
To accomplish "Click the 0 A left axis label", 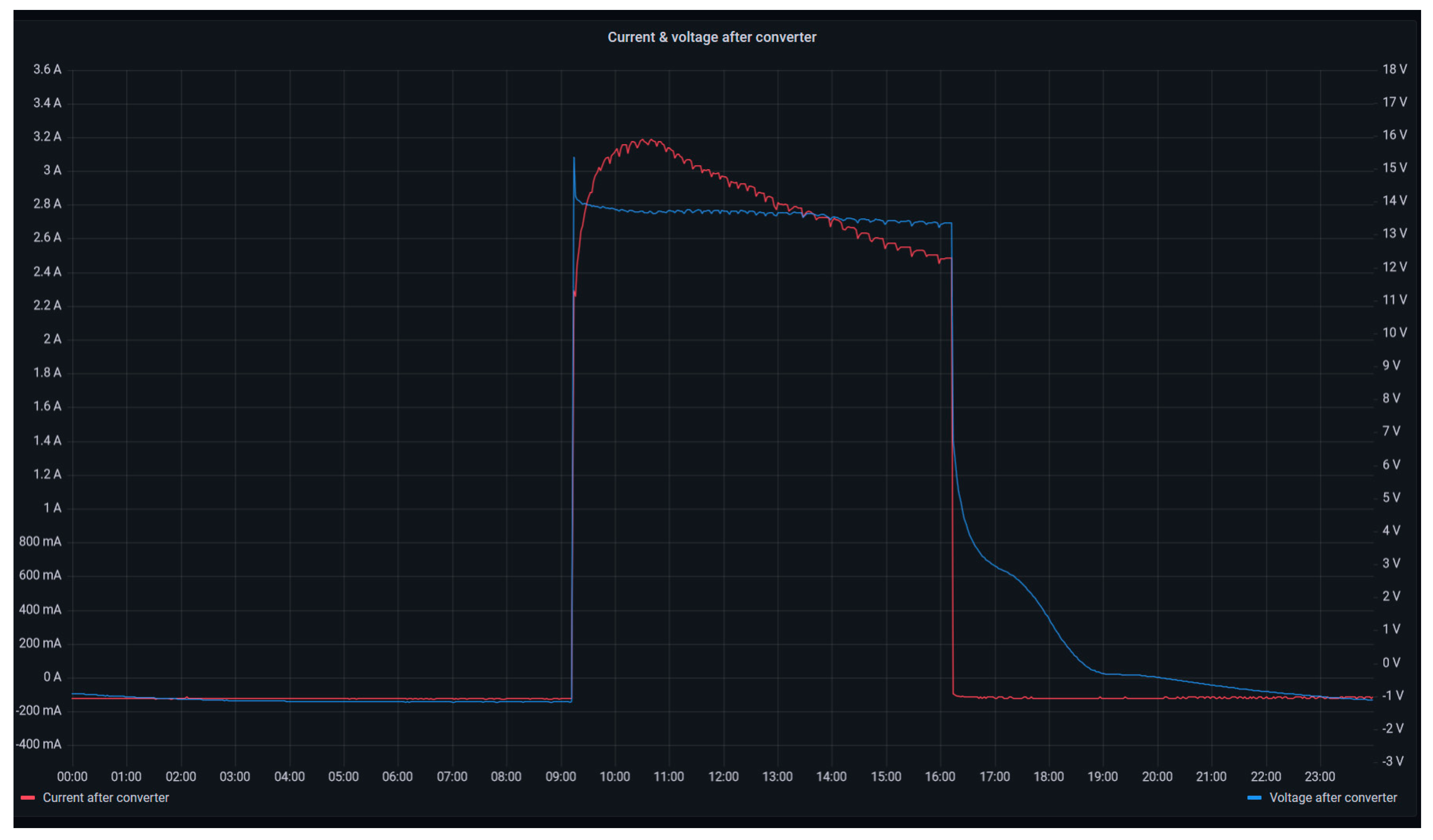I will (x=52, y=677).
